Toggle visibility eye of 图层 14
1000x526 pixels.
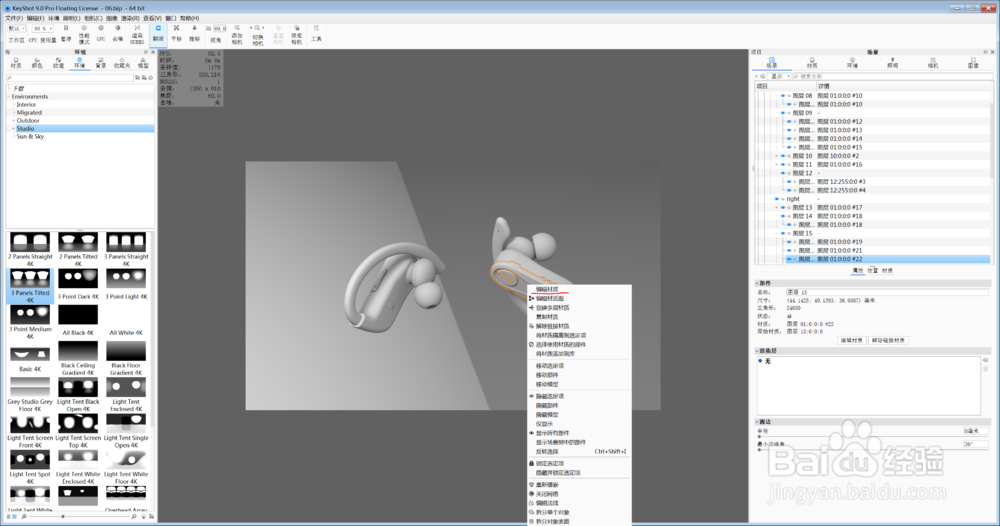(x=783, y=216)
